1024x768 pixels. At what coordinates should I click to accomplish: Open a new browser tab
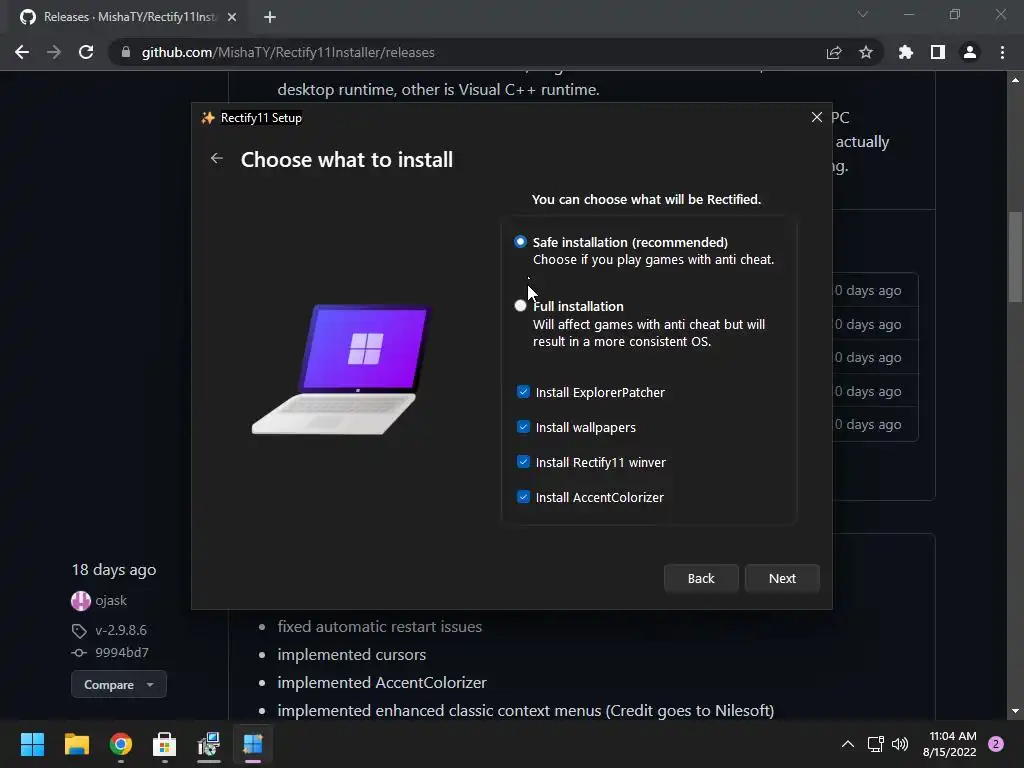[270, 17]
